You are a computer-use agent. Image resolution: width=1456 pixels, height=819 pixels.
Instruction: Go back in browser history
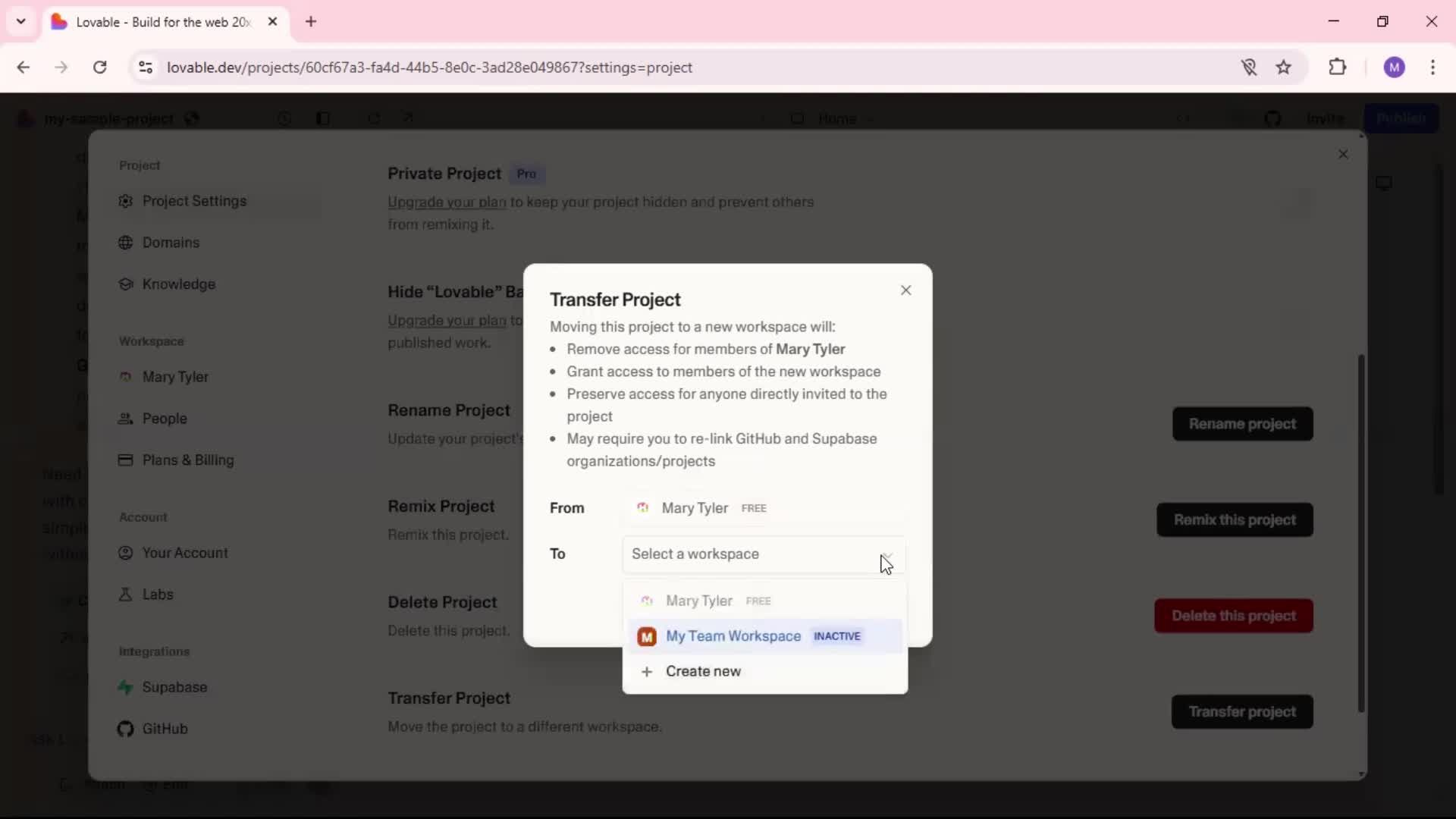[24, 67]
